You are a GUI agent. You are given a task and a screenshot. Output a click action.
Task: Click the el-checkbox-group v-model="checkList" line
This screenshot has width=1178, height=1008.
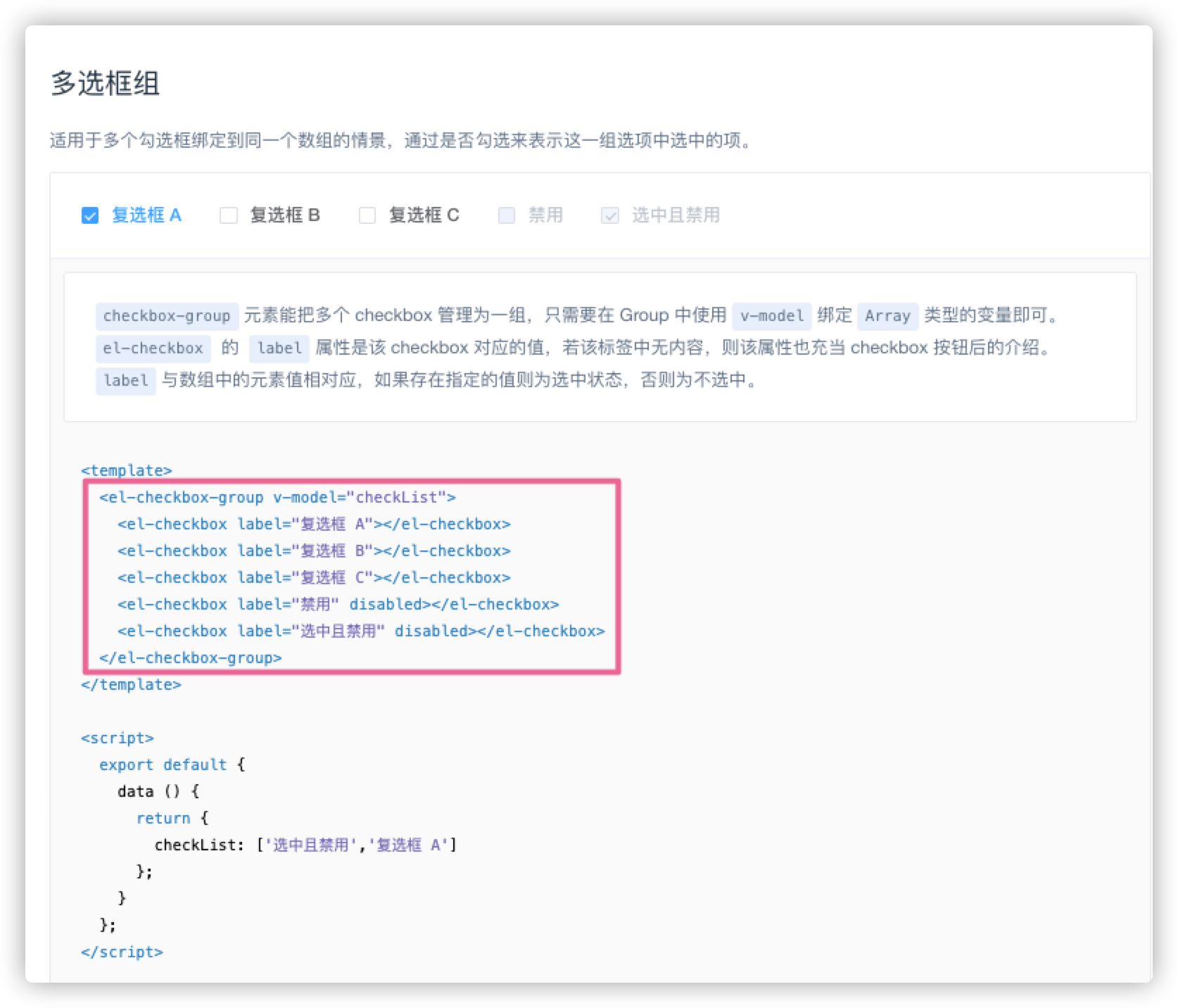(277, 498)
